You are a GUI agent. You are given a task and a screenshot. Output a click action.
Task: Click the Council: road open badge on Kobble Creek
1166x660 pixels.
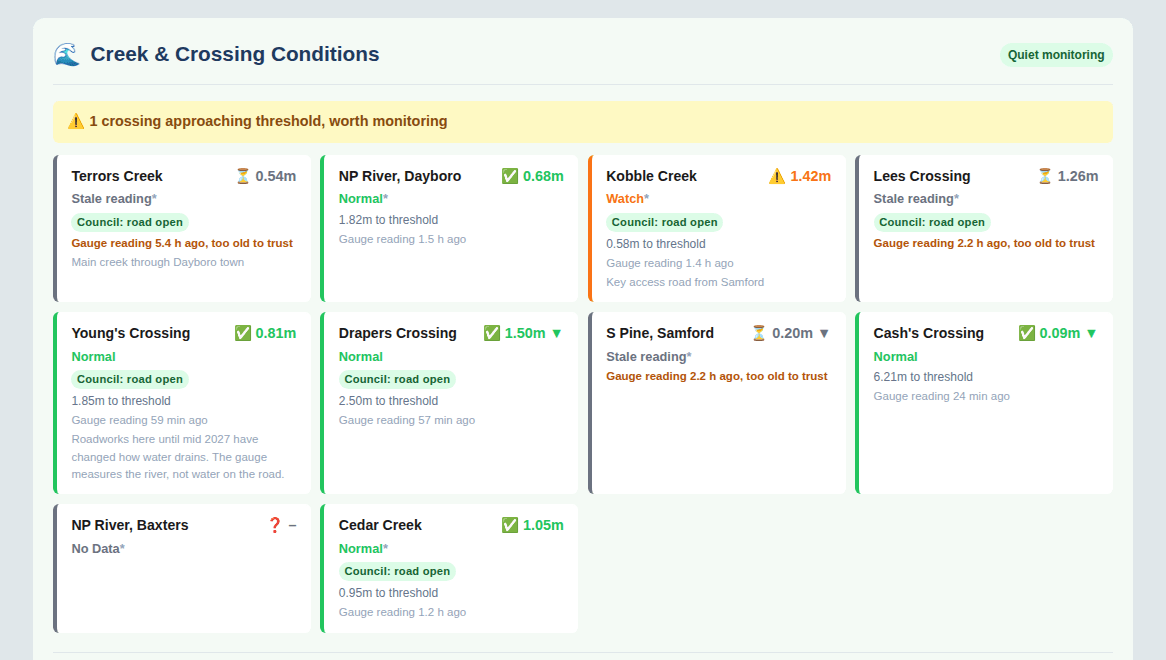coord(665,222)
